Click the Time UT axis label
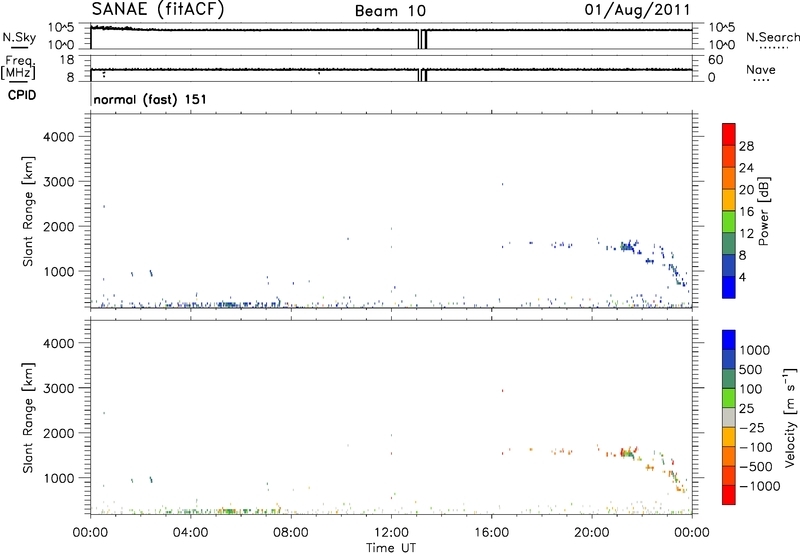Viewport: 800px width, 554px height. (391, 548)
